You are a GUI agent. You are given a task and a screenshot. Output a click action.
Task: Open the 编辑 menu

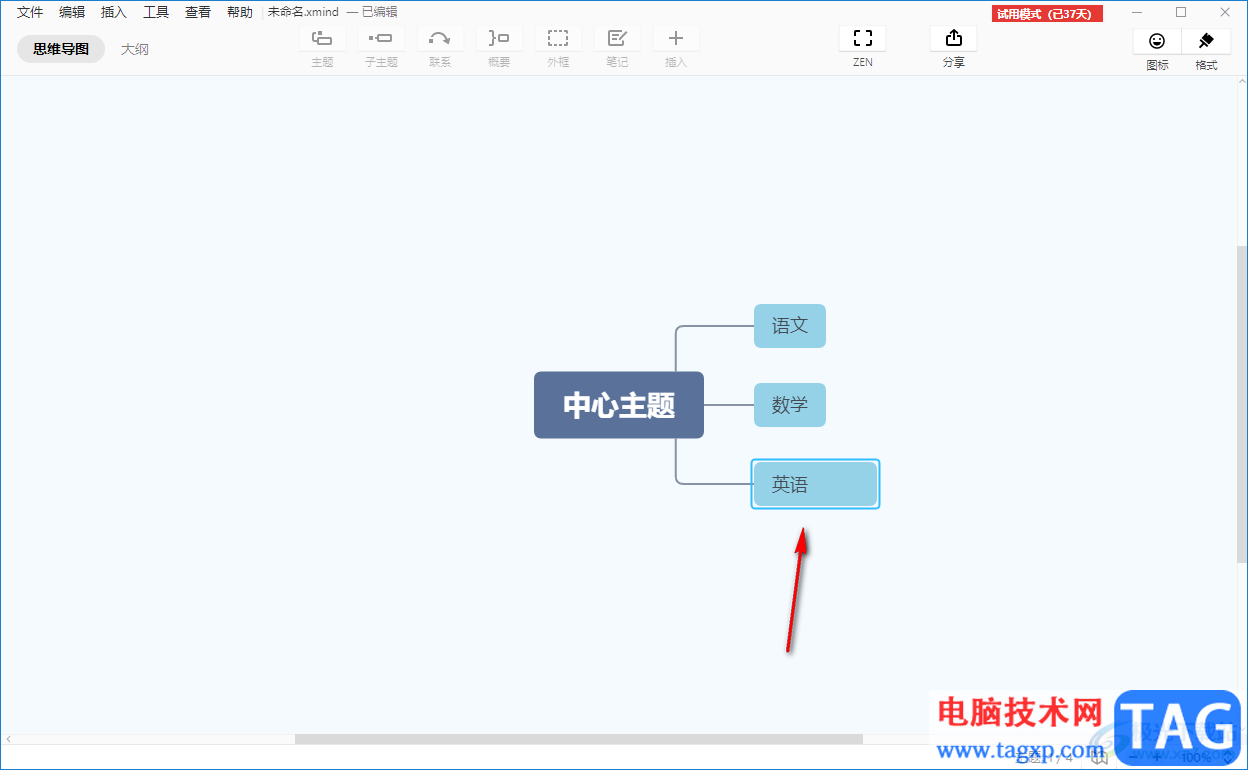point(72,12)
